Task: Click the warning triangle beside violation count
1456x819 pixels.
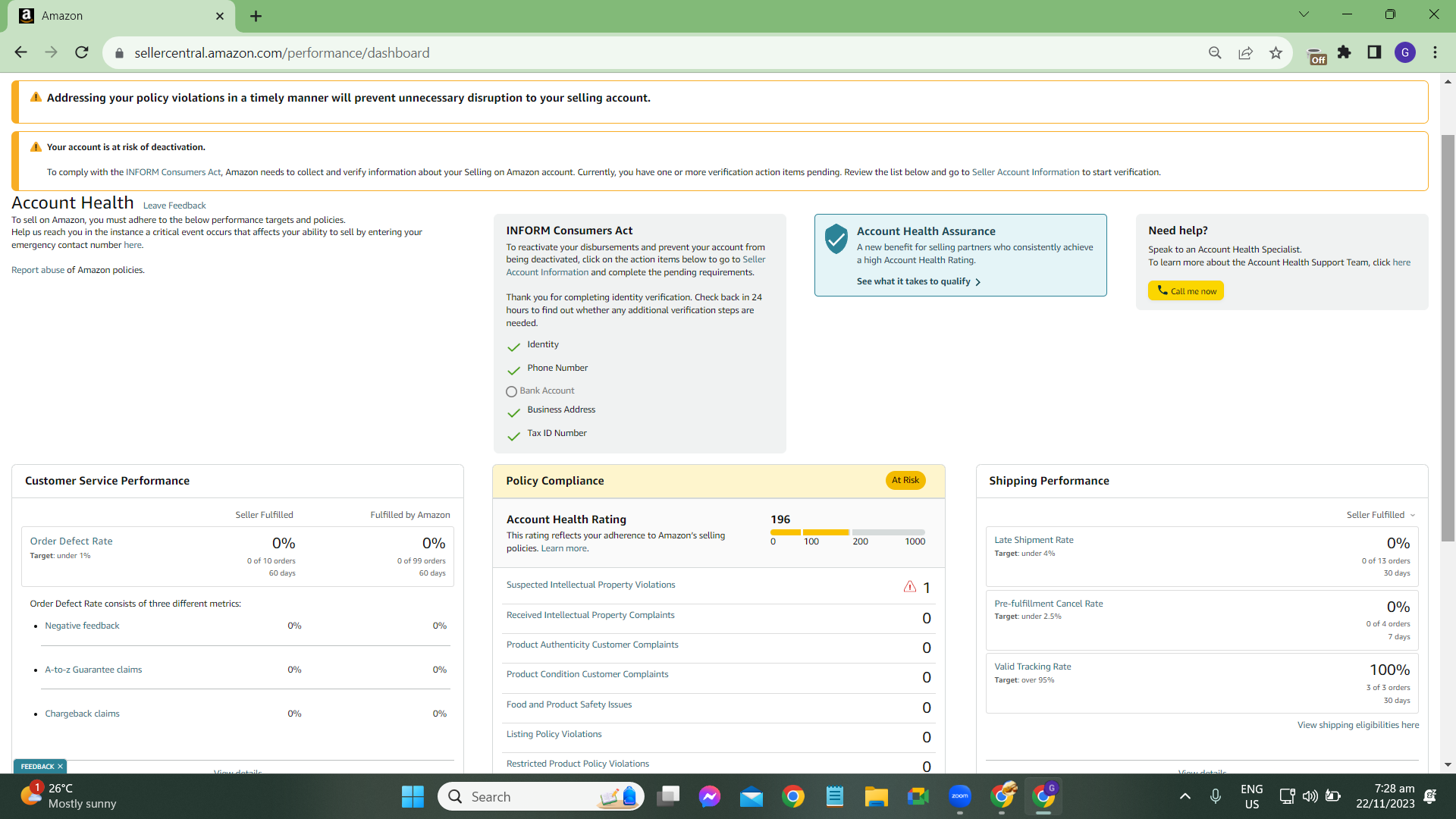Action: coord(910,586)
